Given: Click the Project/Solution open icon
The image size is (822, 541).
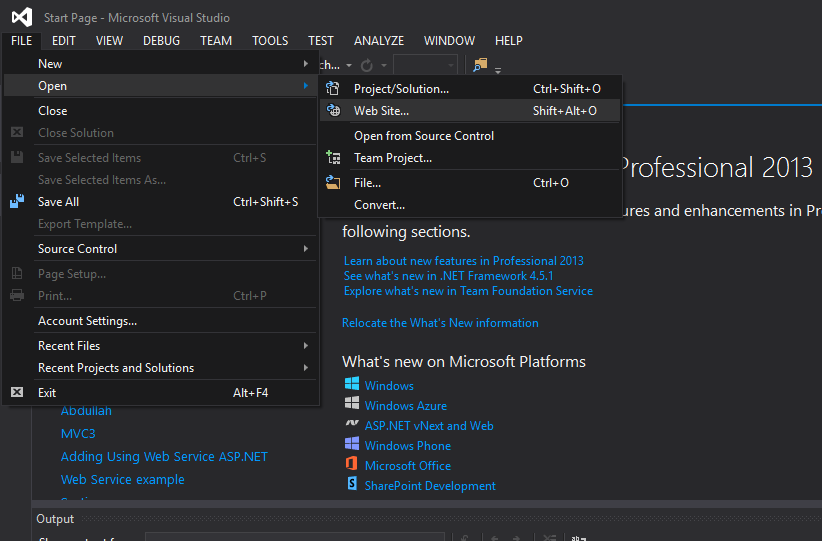Looking at the screenshot, I should click(x=333, y=89).
